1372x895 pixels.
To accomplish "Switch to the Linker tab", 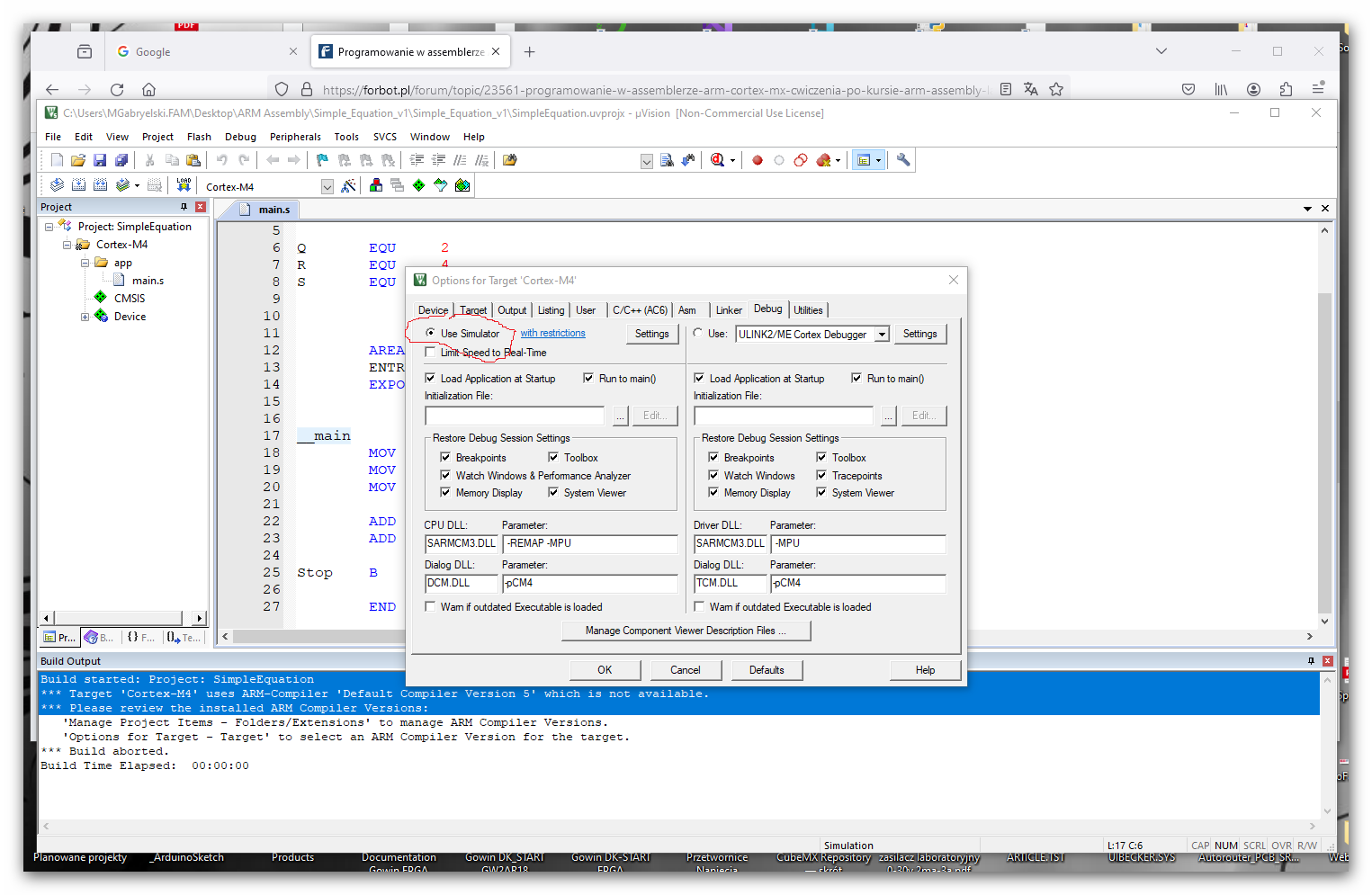I will pos(729,310).
